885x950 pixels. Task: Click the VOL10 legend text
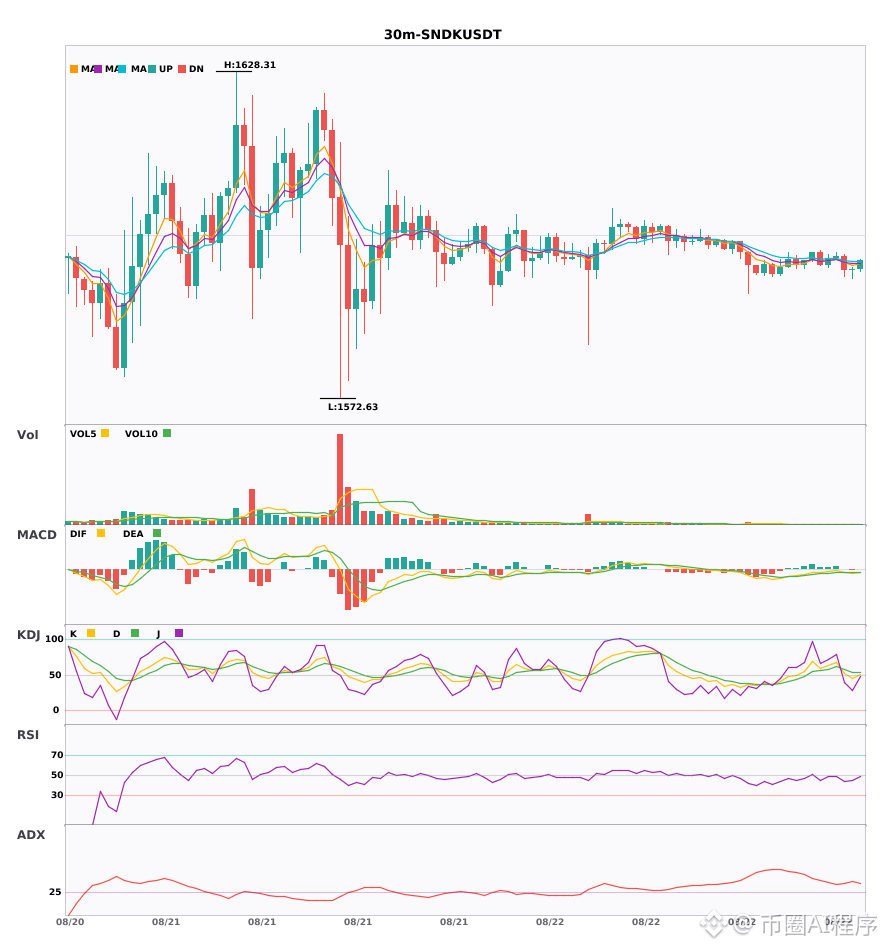(x=141, y=434)
